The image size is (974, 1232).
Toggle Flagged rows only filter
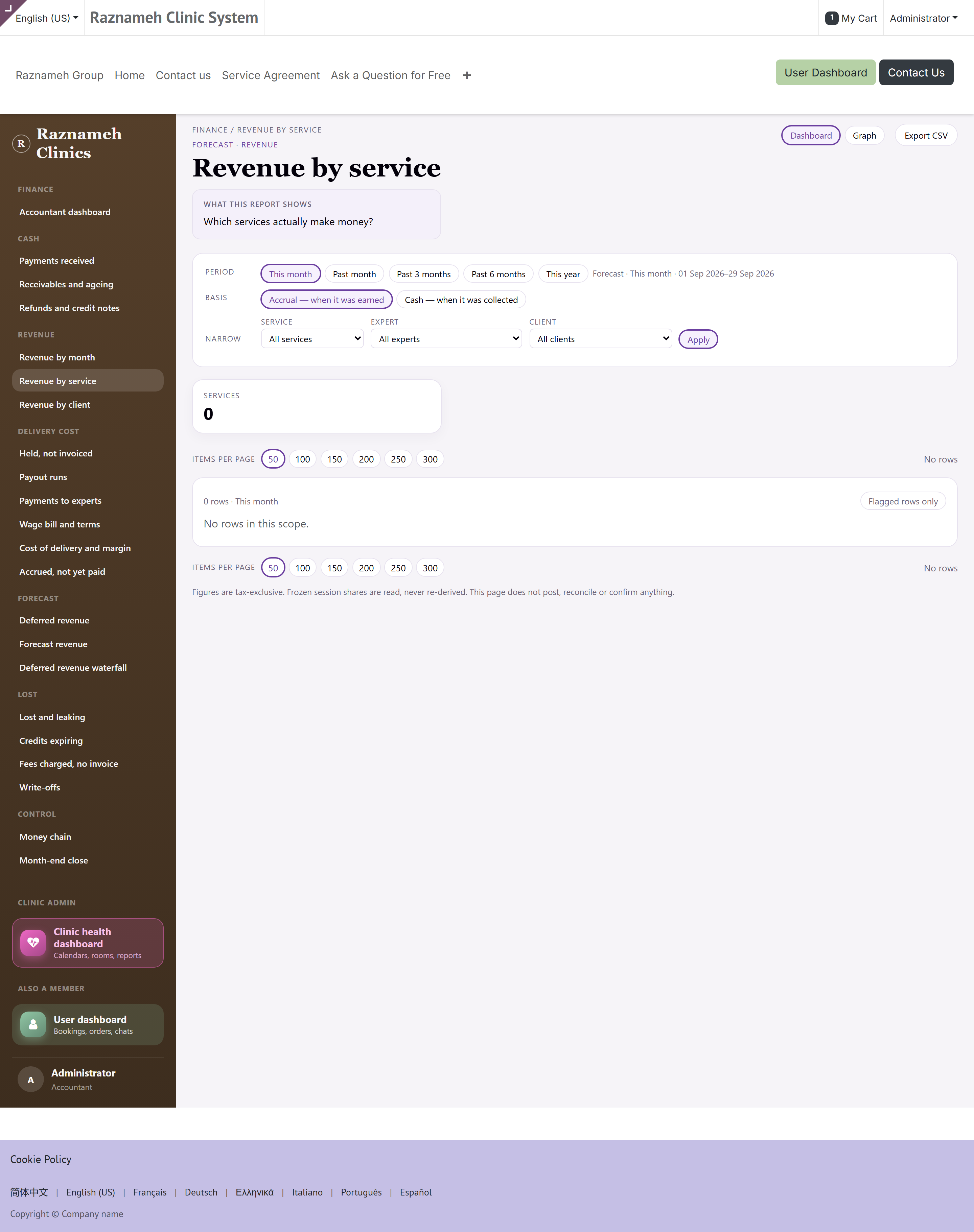coord(903,501)
